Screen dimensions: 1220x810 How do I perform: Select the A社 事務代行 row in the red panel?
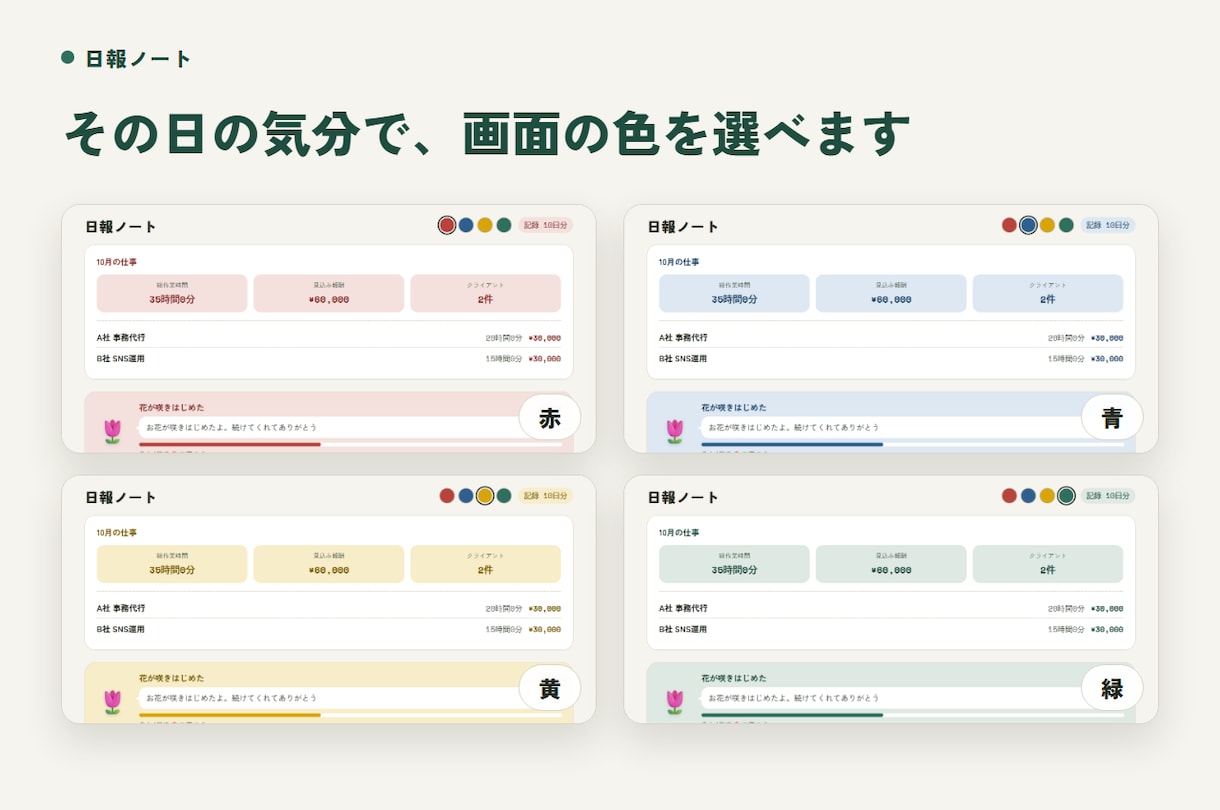329,338
